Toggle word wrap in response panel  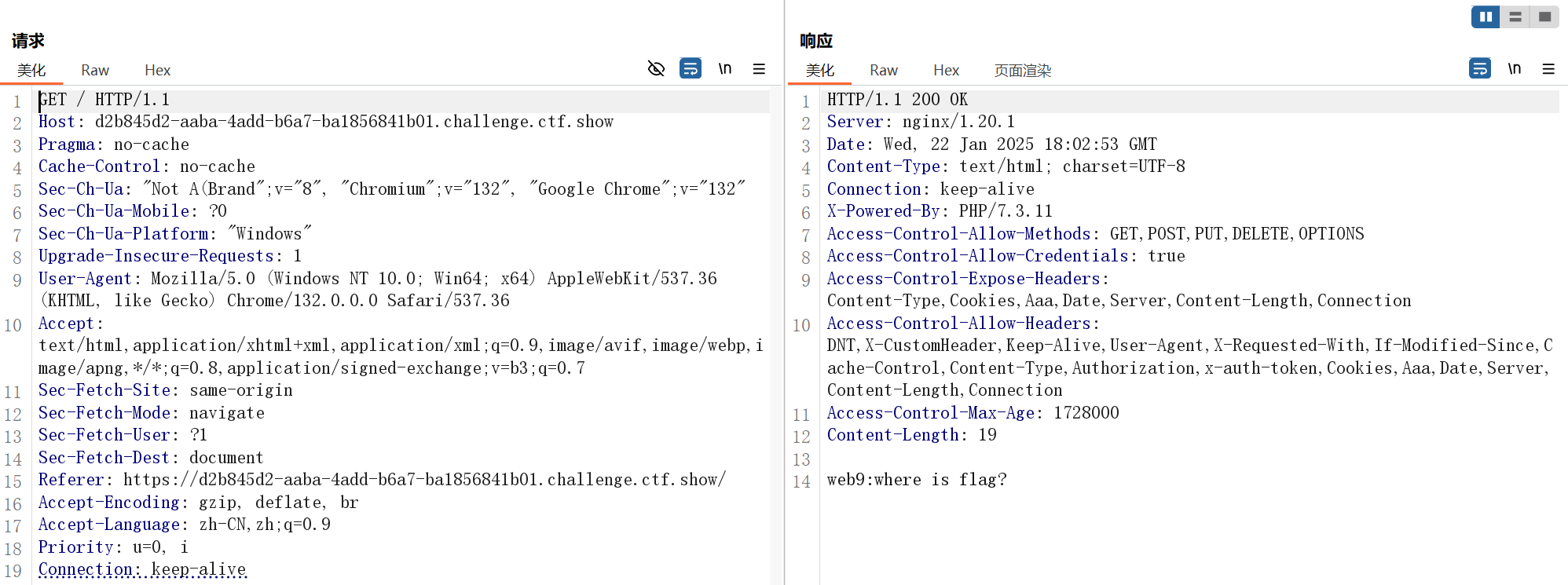point(1479,69)
